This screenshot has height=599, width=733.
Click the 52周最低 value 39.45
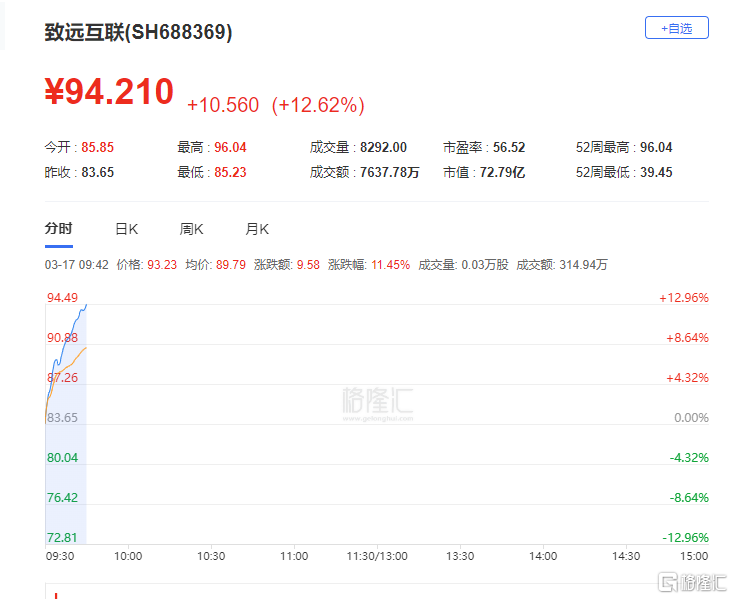click(x=656, y=172)
